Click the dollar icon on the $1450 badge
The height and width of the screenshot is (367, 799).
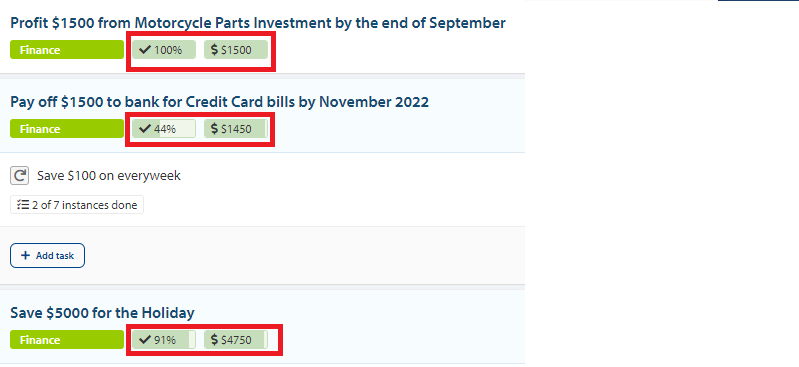[215, 129]
